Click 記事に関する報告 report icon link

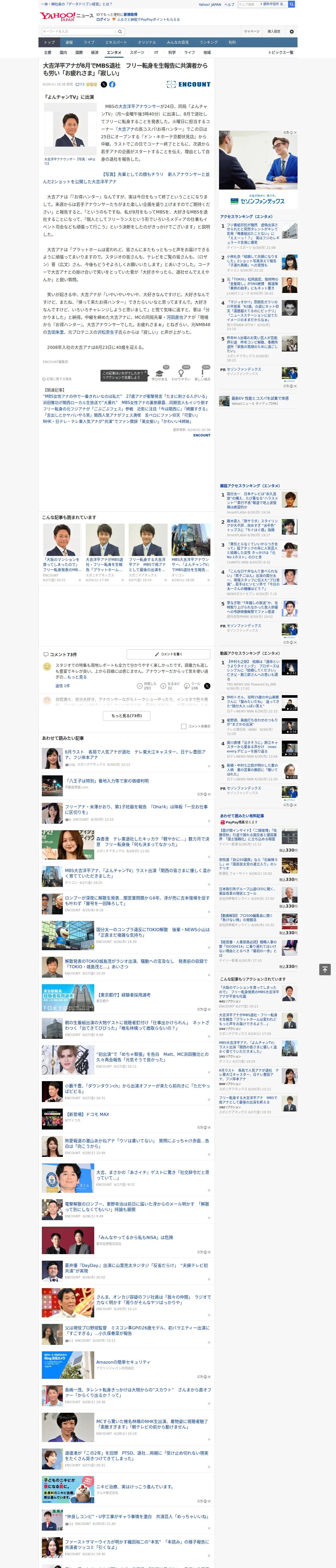point(57,379)
